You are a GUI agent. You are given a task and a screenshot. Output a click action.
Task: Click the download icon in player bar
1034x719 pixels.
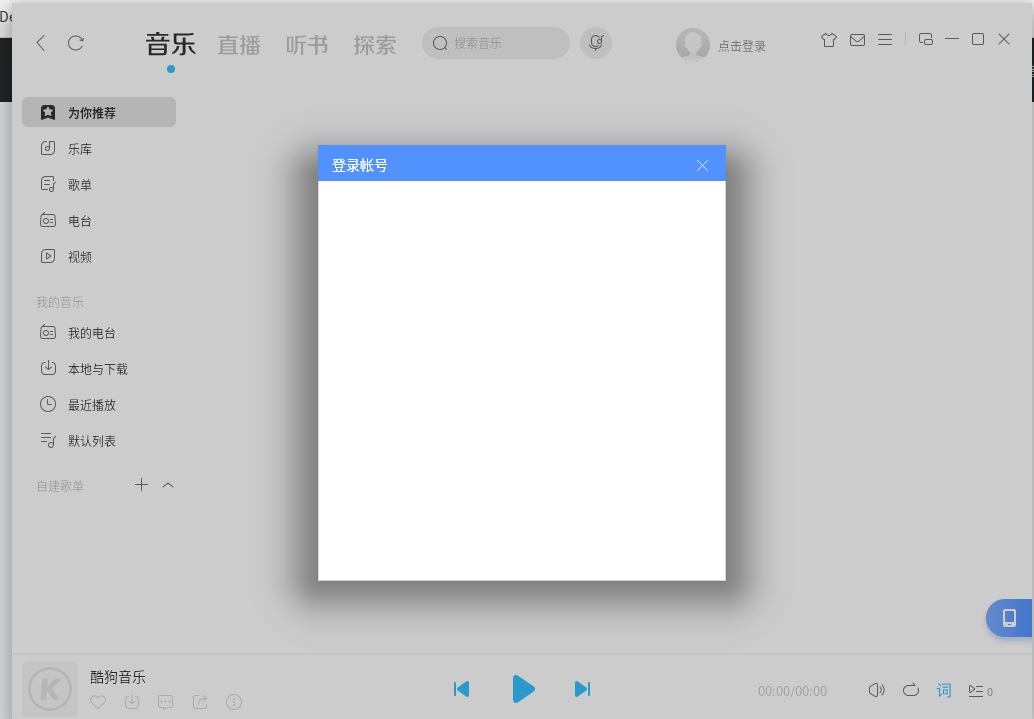tap(132, 702)
